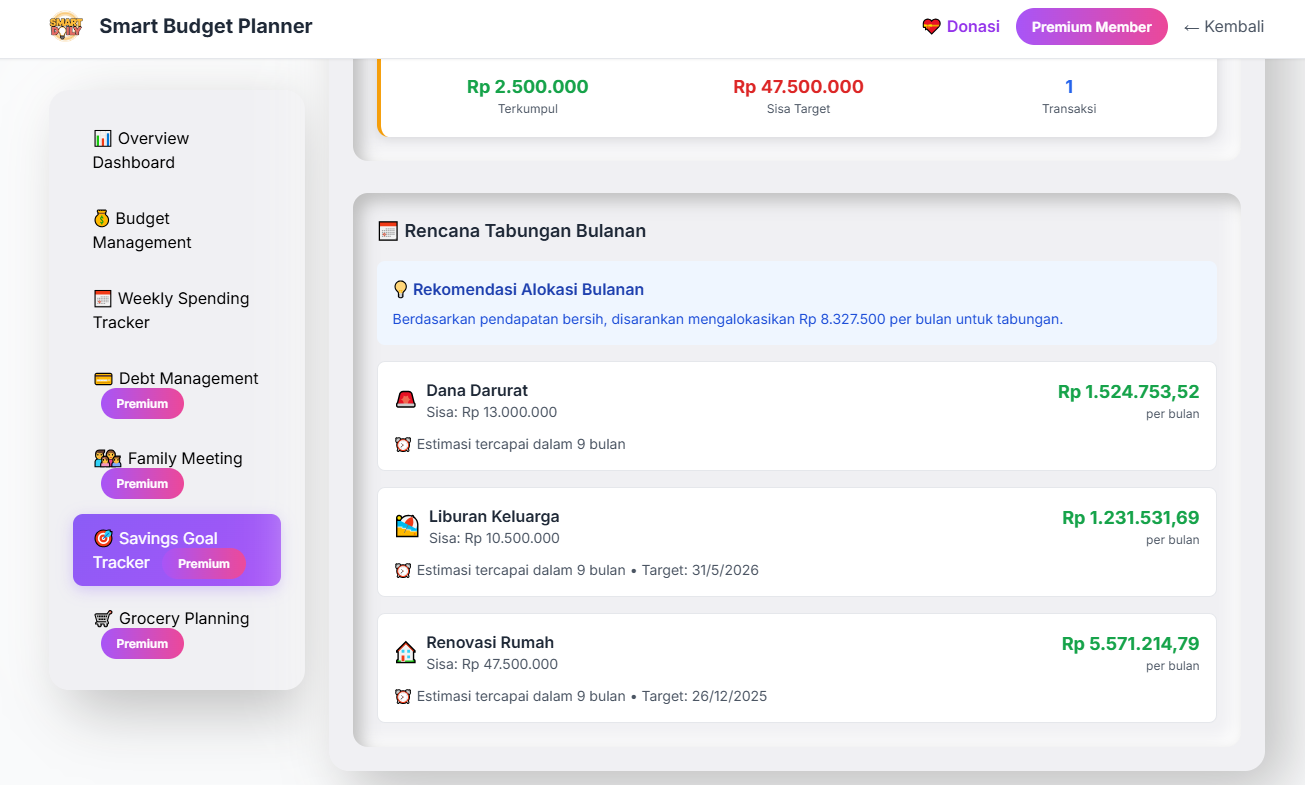This screenshot has width=1305, height=785.
Task: Click the siren icon for Dana Darurat
Action: (x=405, y=400)
